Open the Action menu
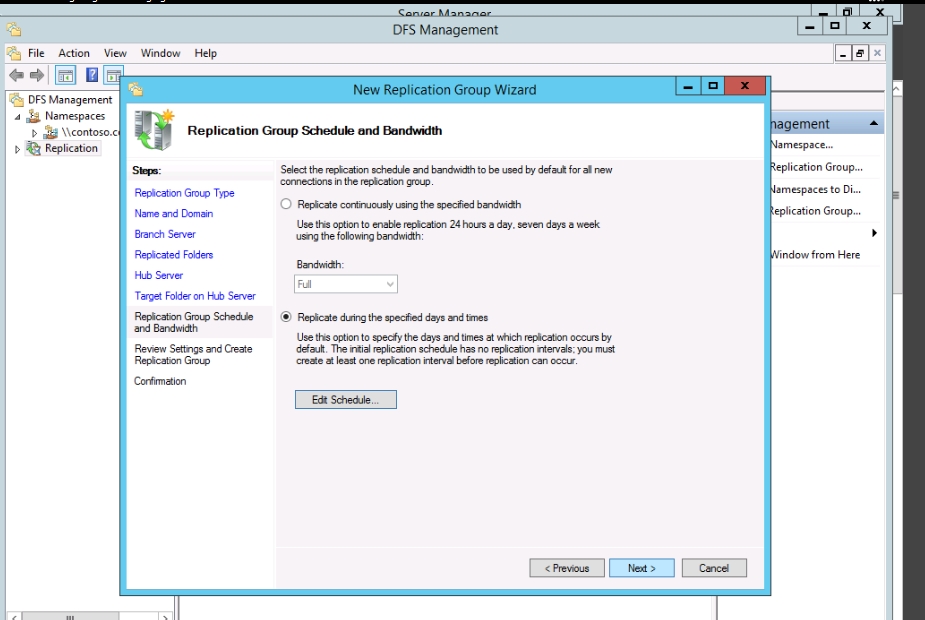 pos(74,53)
